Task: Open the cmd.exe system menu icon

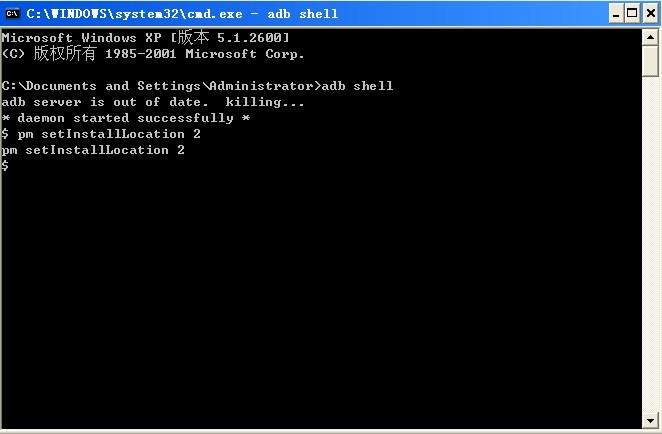Action: click(13, 13)
